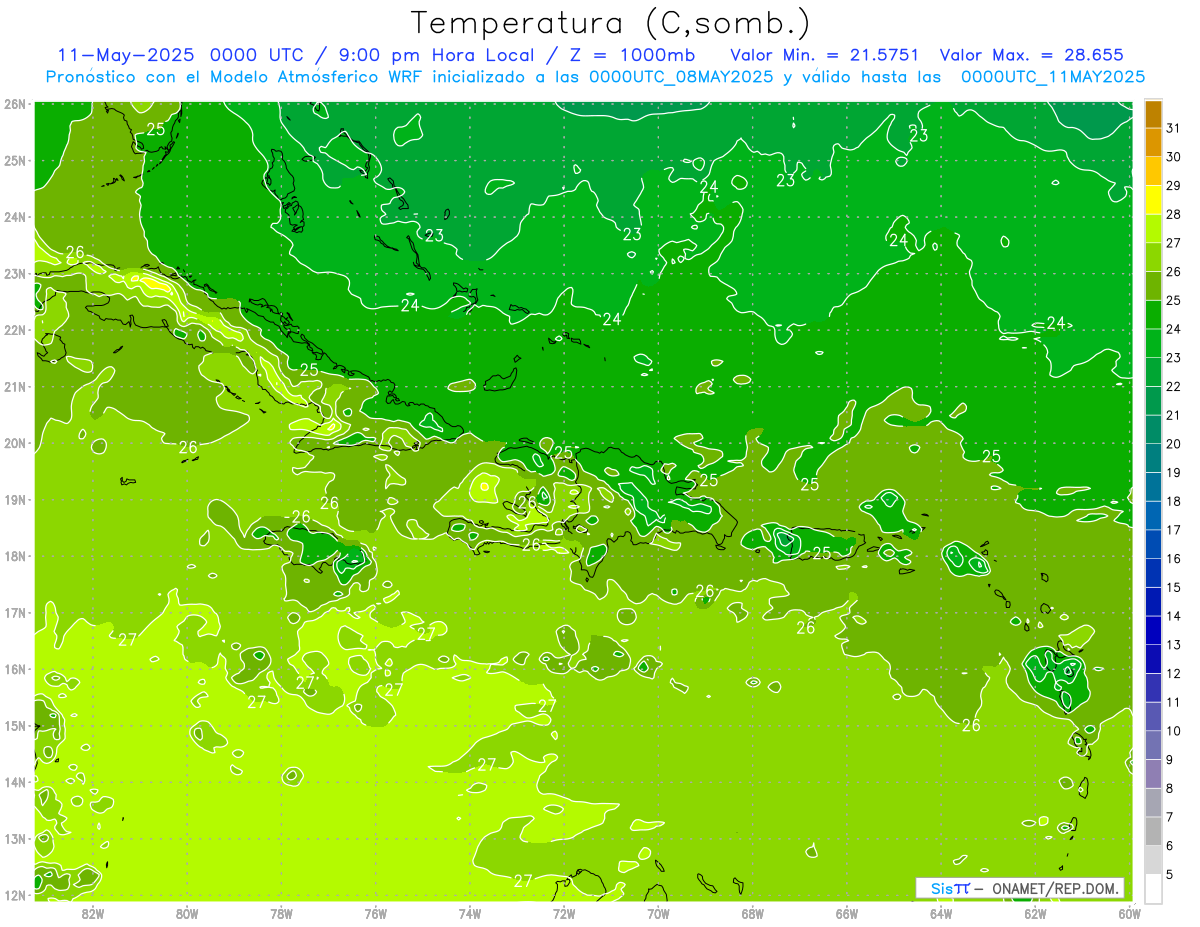Click the '20N' latitude axis label
Image resolution: width=1200 pixels, height=927 pixels.
coord(15,443)
